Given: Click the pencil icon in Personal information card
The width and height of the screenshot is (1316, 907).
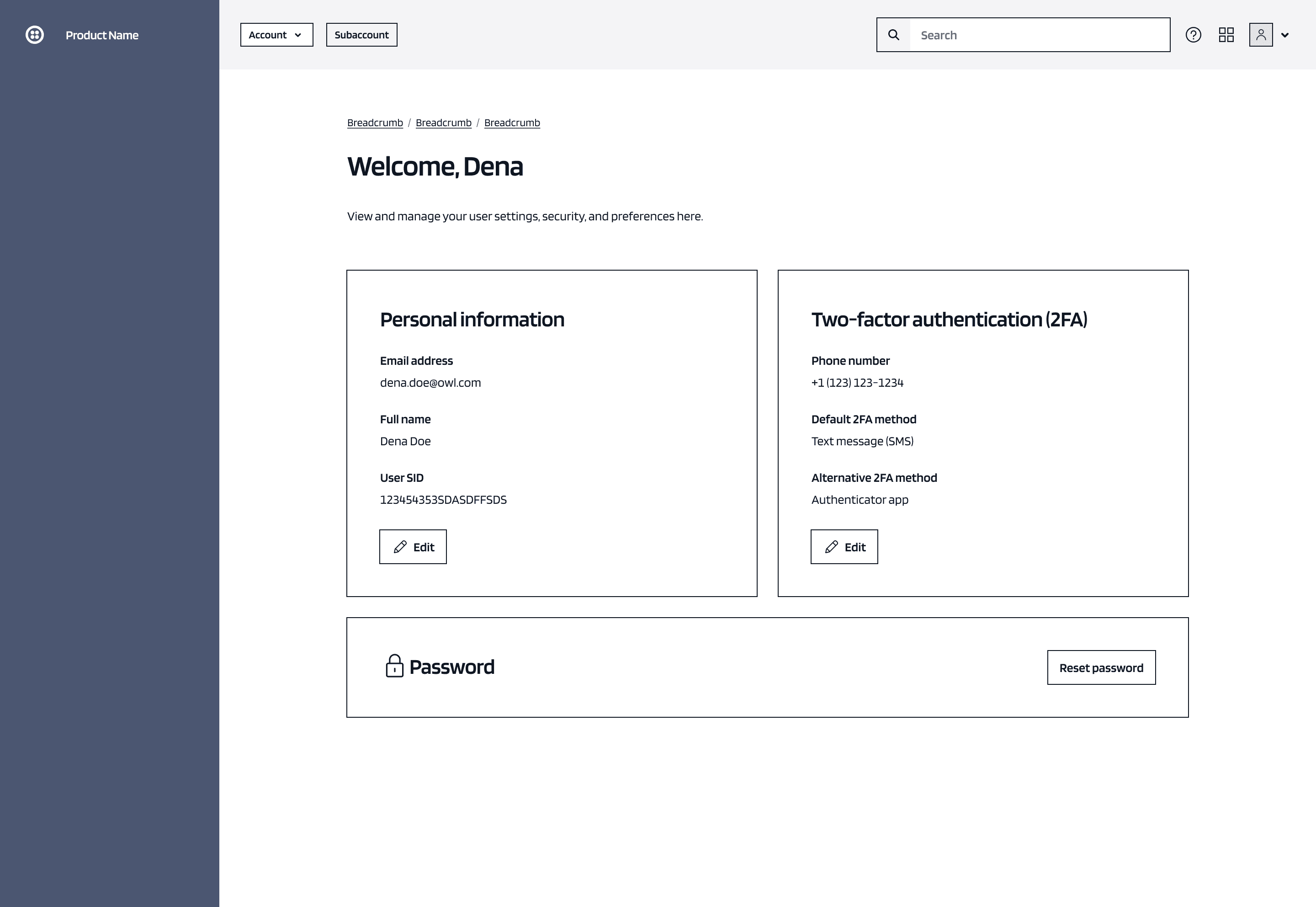Looking at the screenshot, I should click(400, 546).
